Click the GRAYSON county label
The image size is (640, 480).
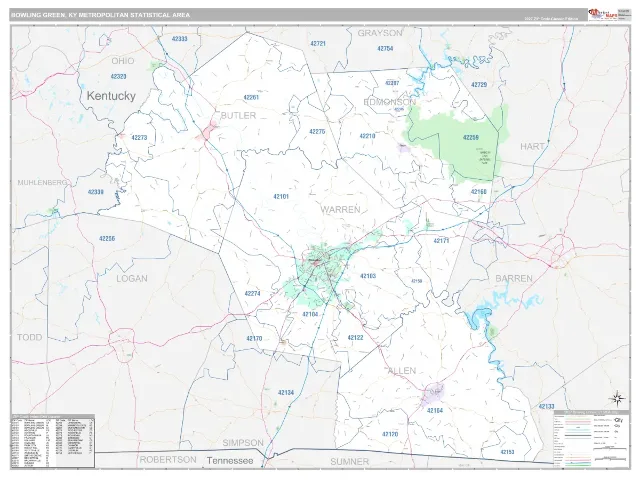pos(380,33)
